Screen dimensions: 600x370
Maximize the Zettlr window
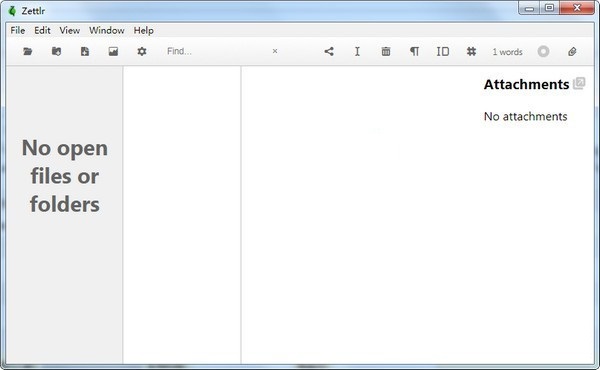click(549, 8)
